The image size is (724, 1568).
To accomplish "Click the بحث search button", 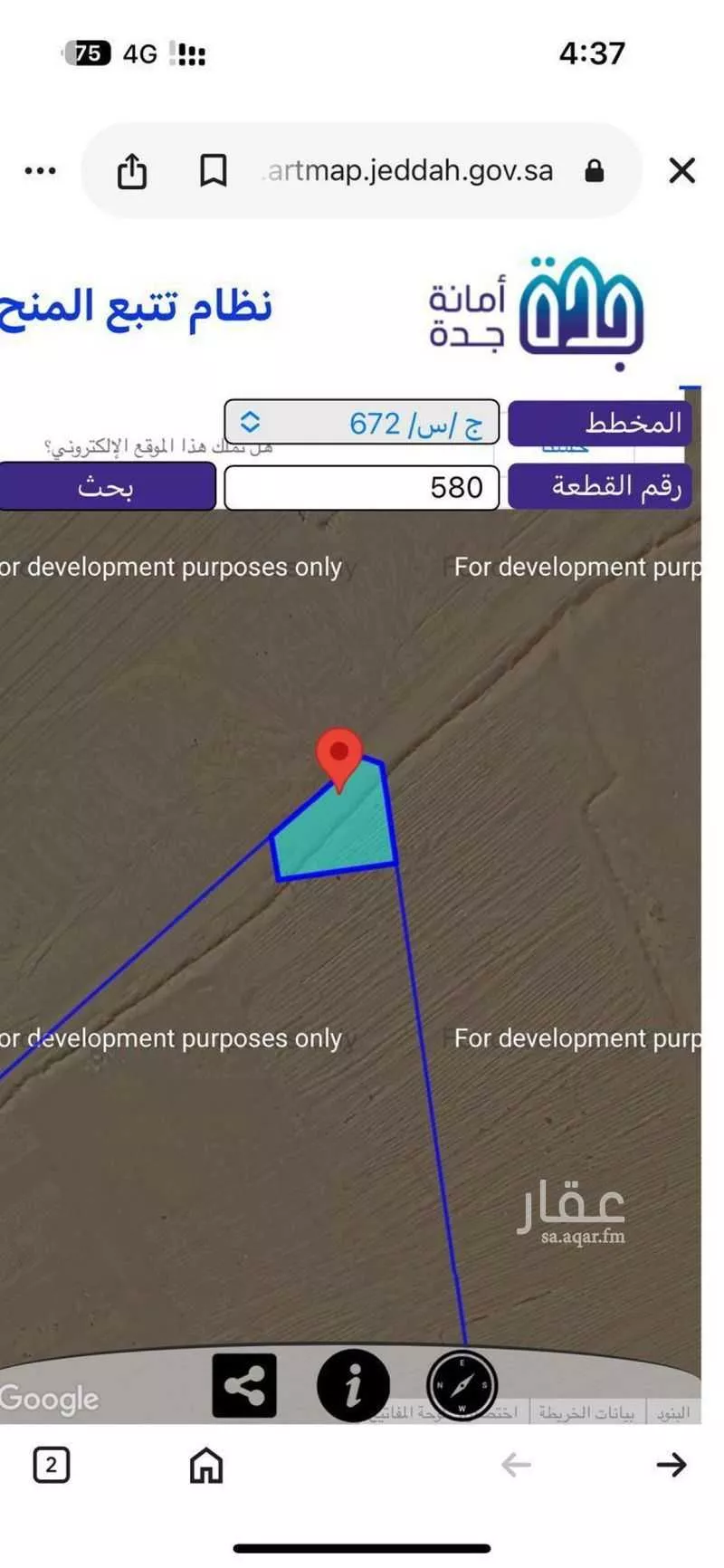I will point(106,487).
